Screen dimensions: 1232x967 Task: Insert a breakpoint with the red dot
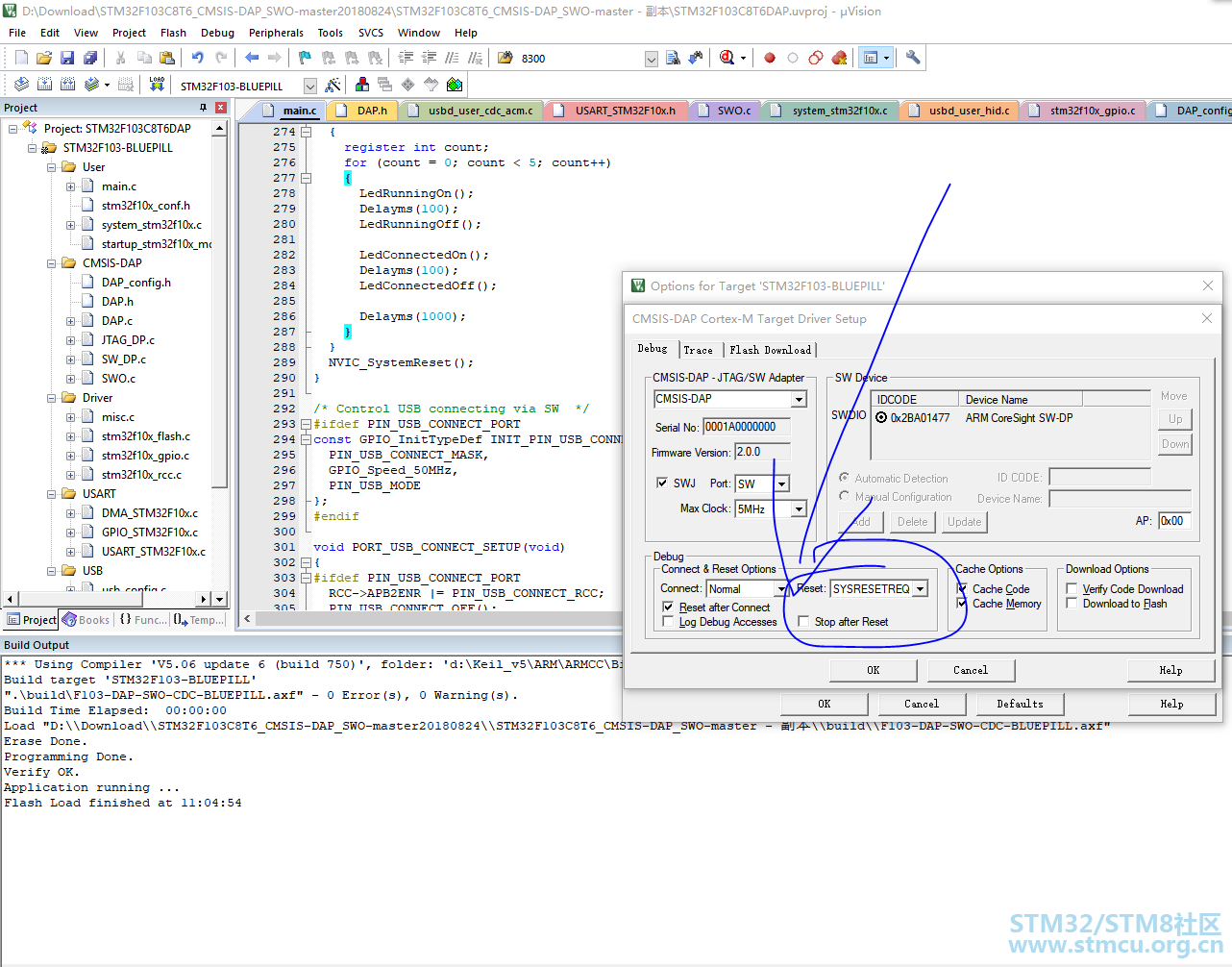770,59
